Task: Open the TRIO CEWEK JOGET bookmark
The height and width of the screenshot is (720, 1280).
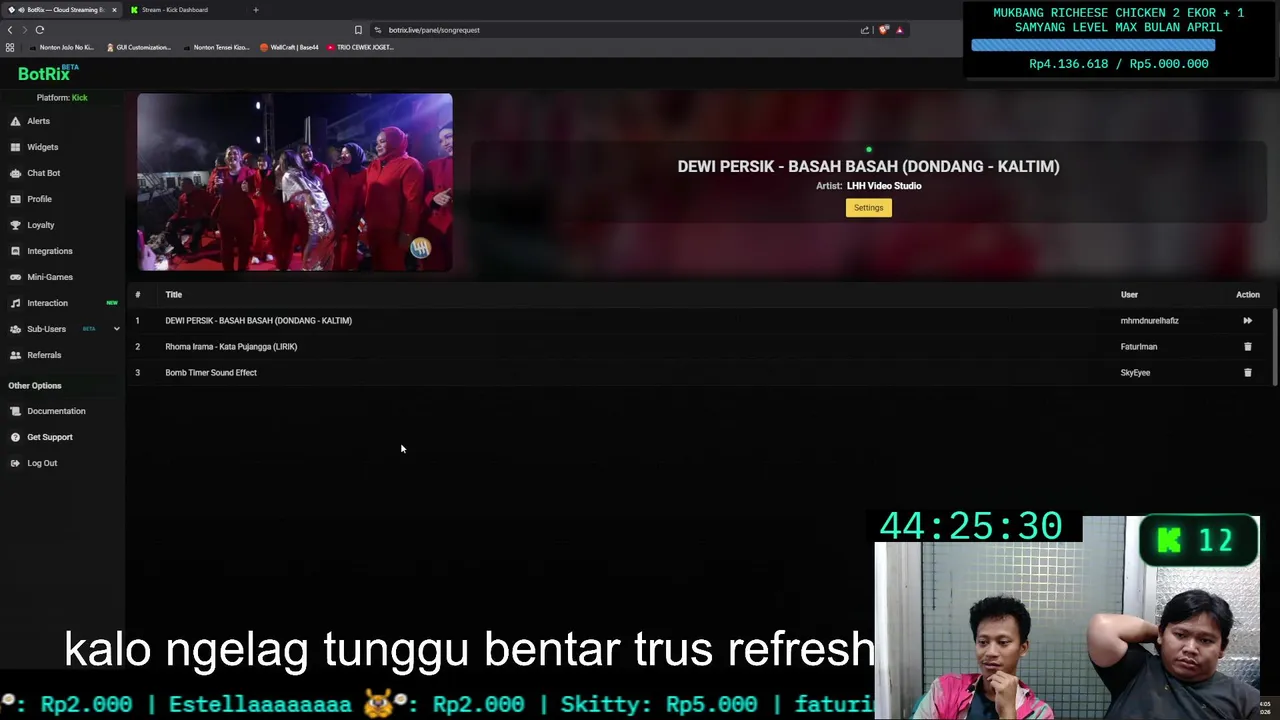Action: coord(360,47)
